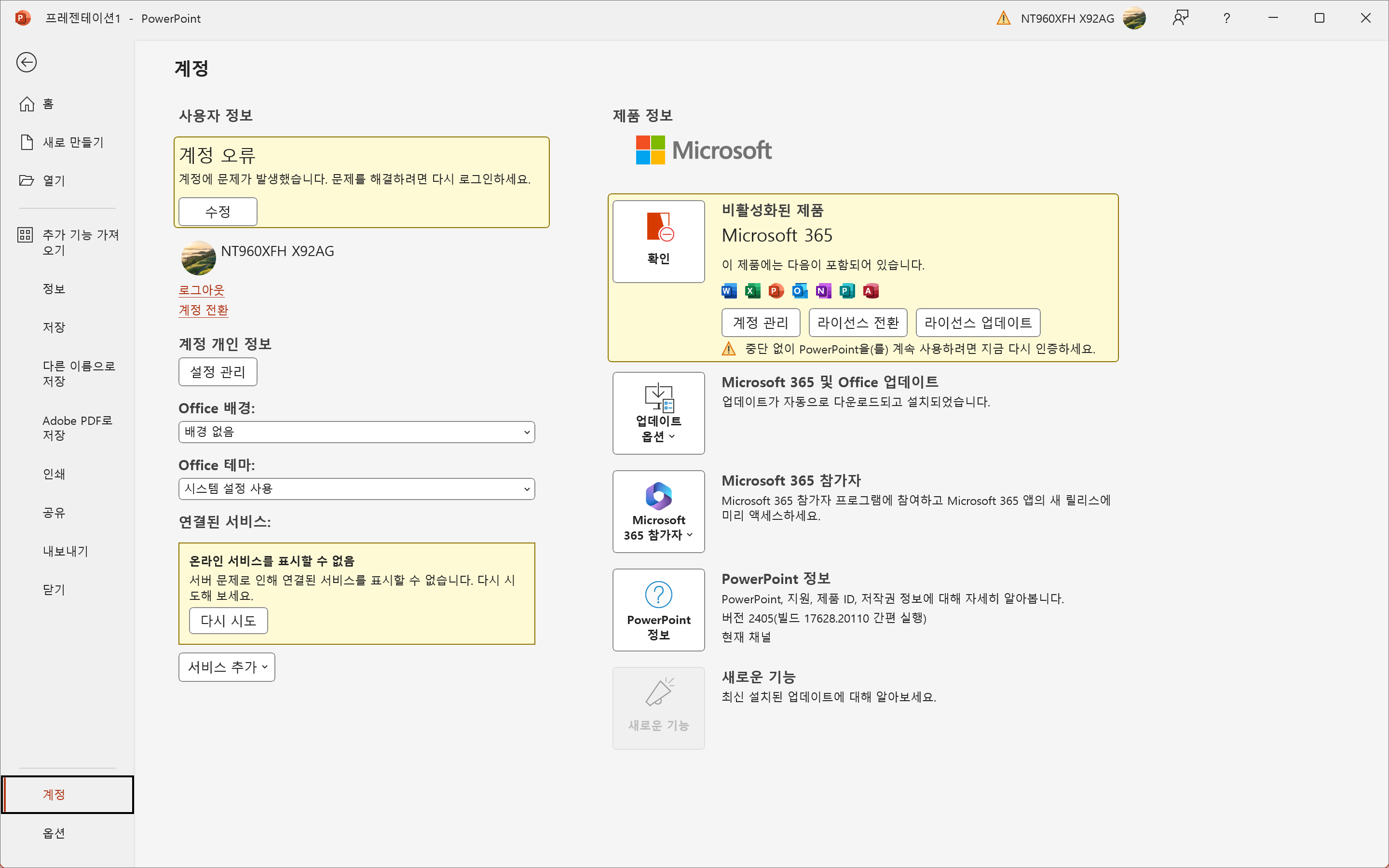Select 저장 from the sidebar

[x=68, y=327]
